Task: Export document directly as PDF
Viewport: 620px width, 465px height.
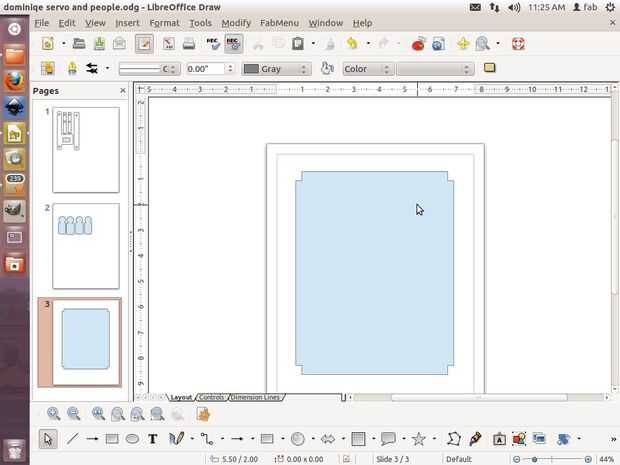Action: [x=168, y=44]
